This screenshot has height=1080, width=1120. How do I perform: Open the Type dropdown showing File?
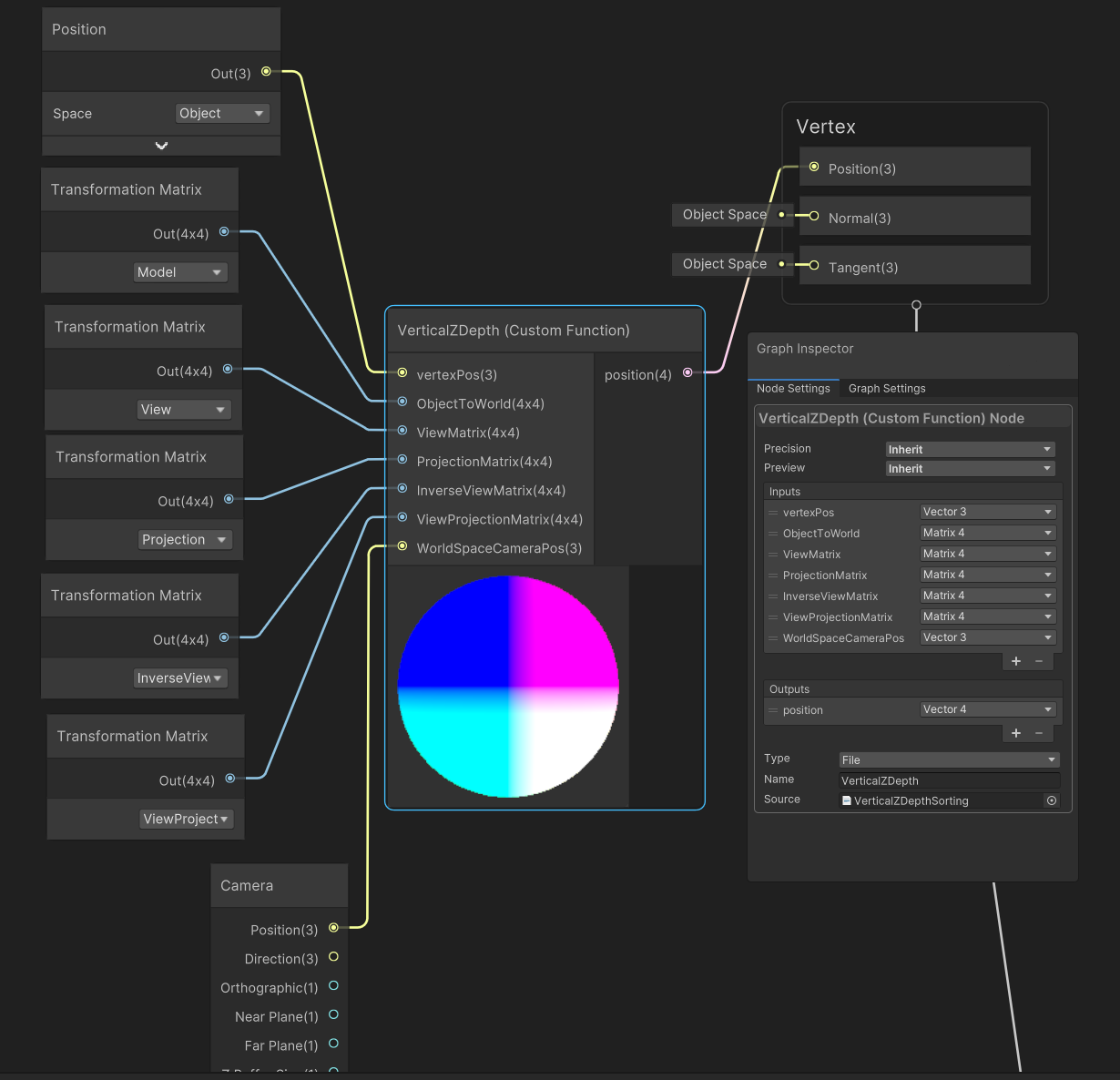(x=948, y=759)
